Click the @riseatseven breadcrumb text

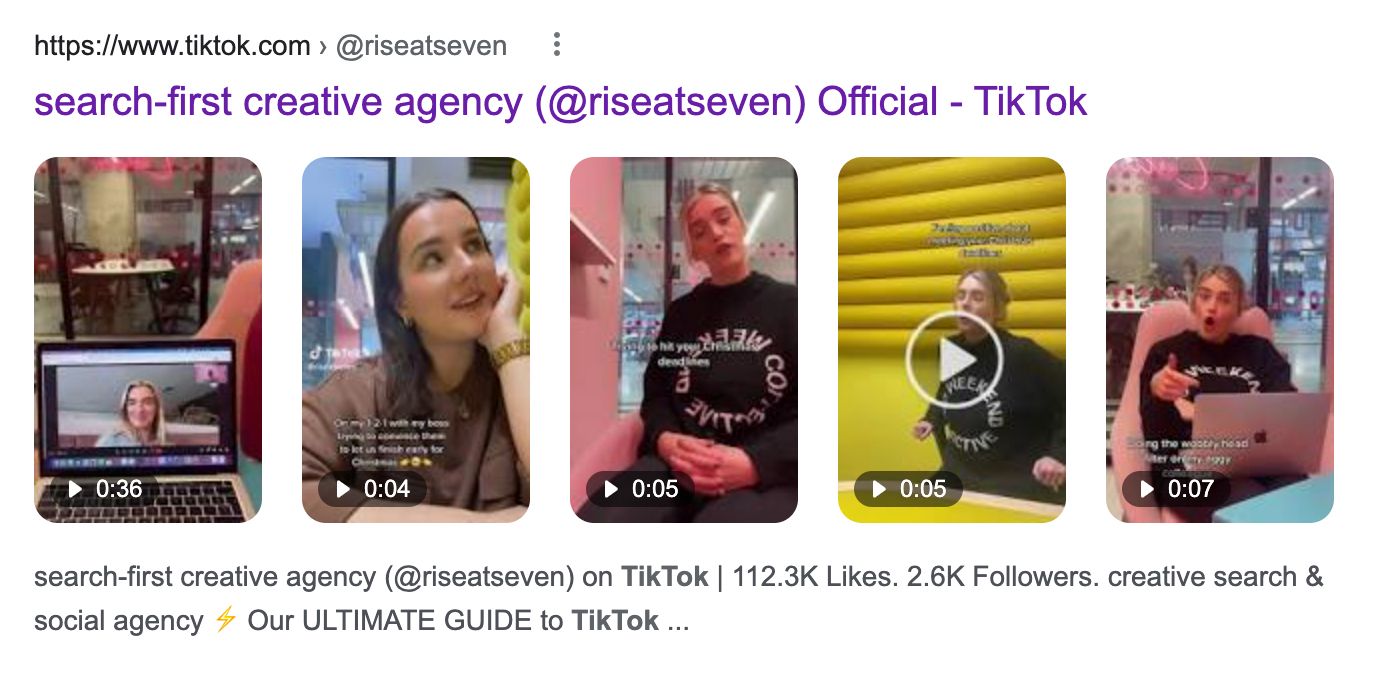coord(422,46)
